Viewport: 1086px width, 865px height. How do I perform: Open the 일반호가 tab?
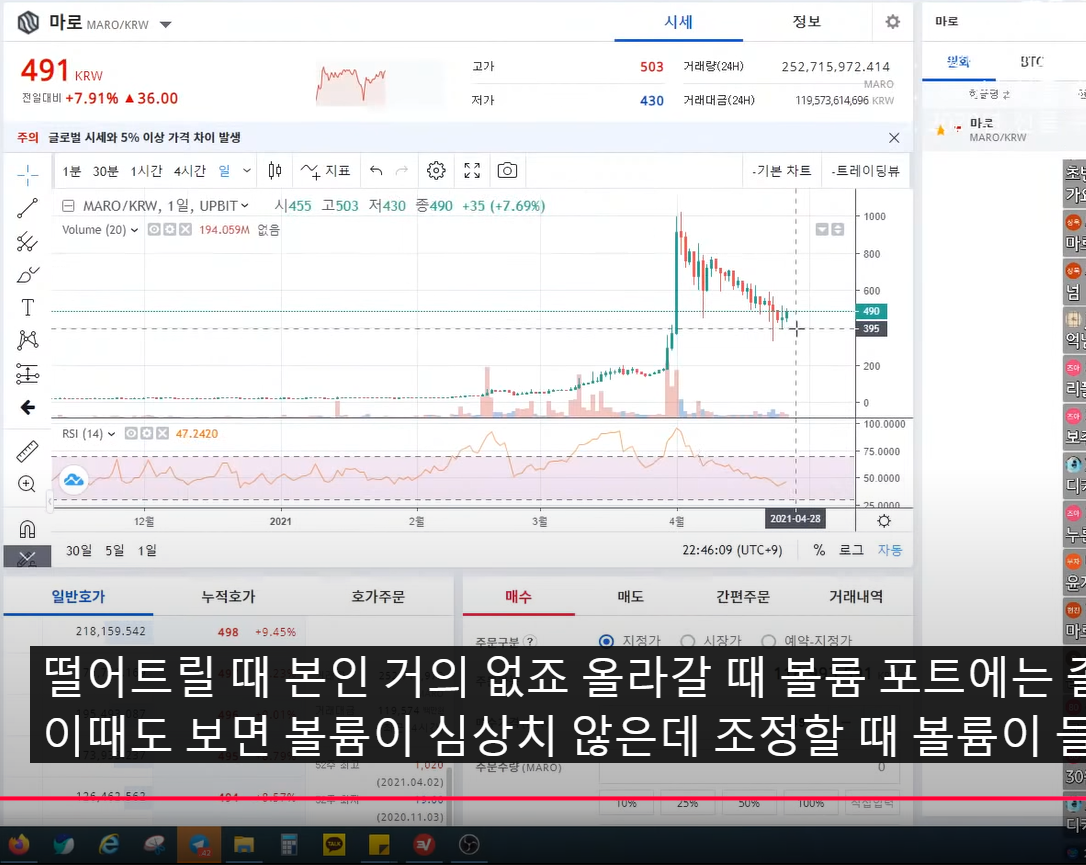coord(78,596)
